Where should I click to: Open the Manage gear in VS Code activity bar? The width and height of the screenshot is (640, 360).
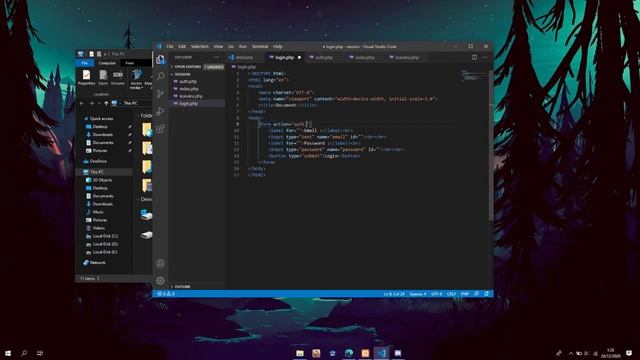click(x=160, y=280)
